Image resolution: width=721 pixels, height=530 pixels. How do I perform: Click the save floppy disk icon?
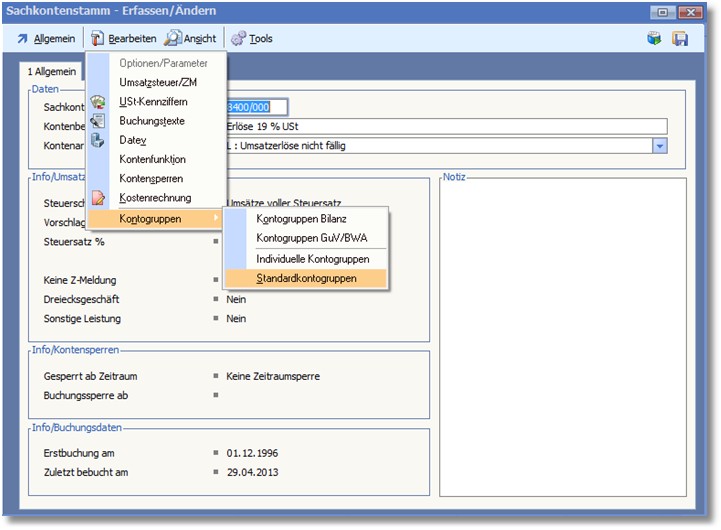point(680,39)
